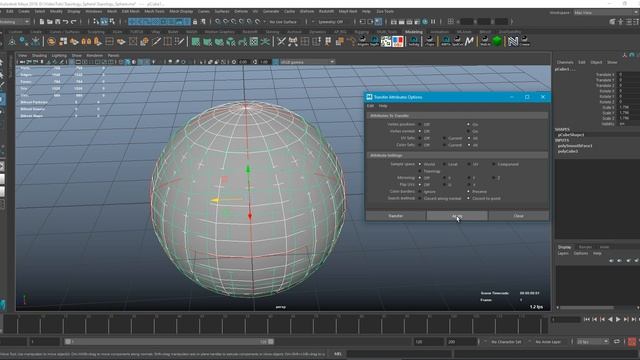This screenshot has height=360, width=640.
Task: Open the frame rate fps dropdown
Action: pos(593,342)
